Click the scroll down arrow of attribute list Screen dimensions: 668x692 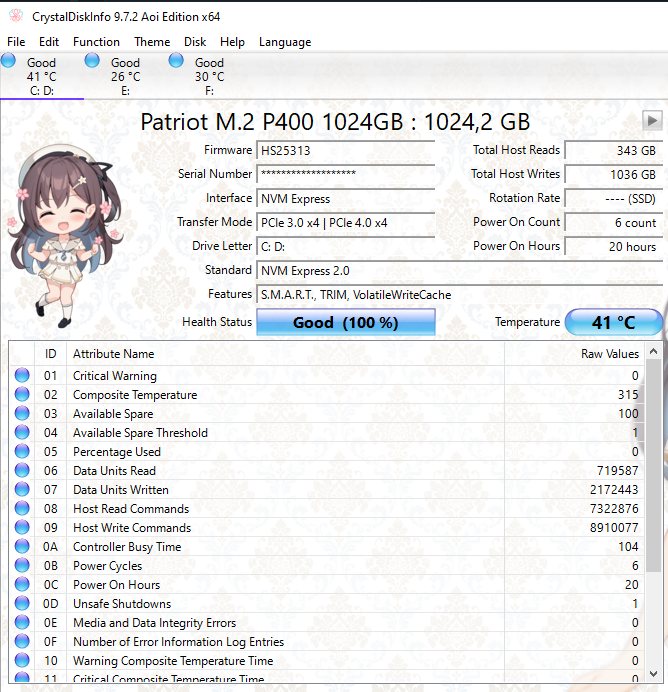[653, 674]
